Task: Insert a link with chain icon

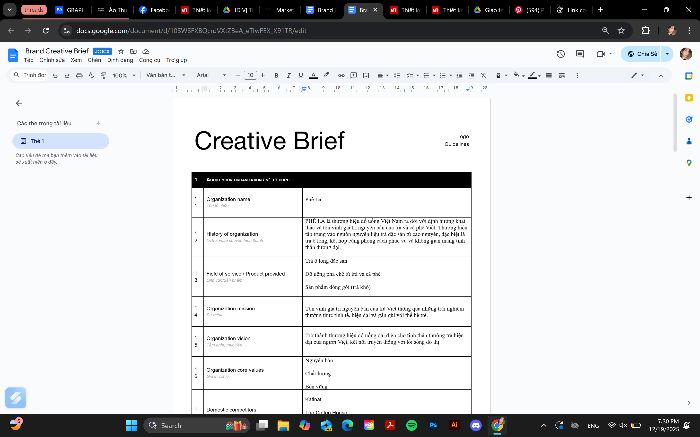Action: [x=341, y=75]
